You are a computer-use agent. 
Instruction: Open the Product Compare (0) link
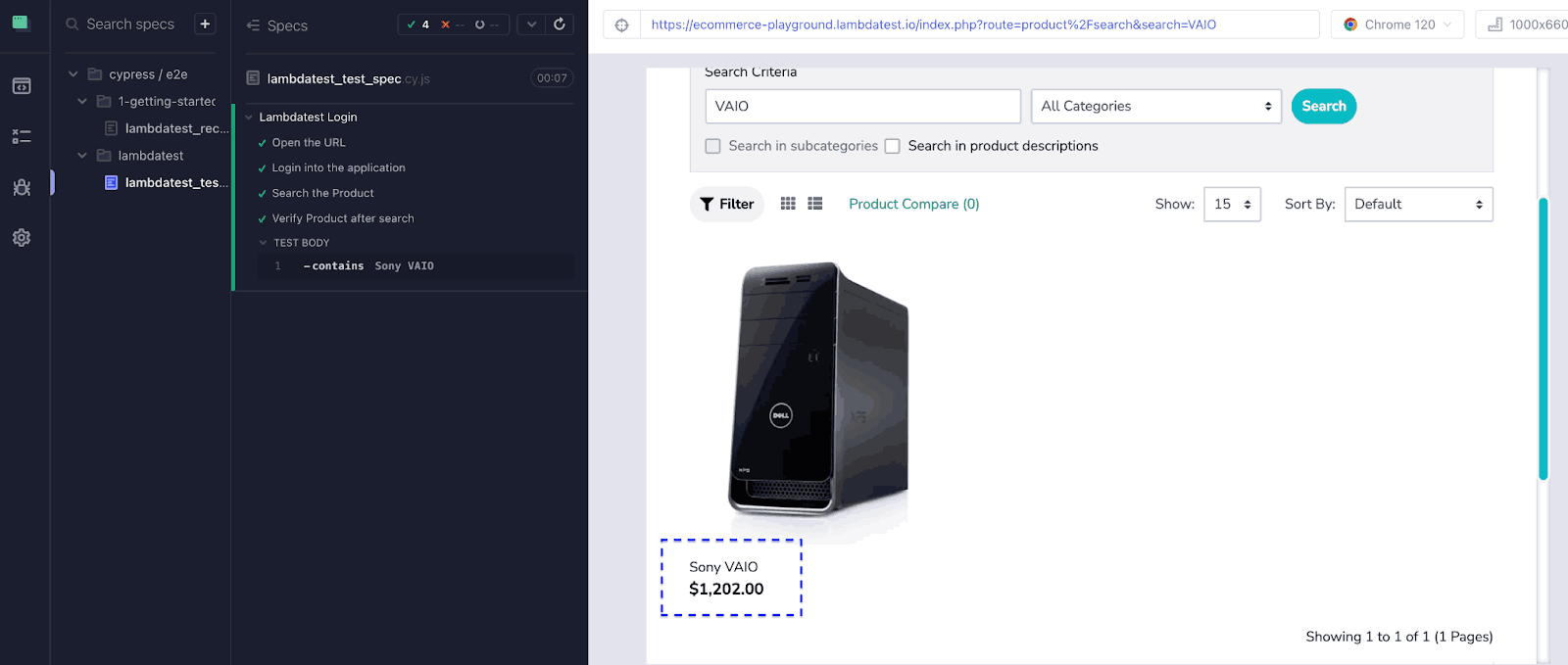click(x=913, y=204)
